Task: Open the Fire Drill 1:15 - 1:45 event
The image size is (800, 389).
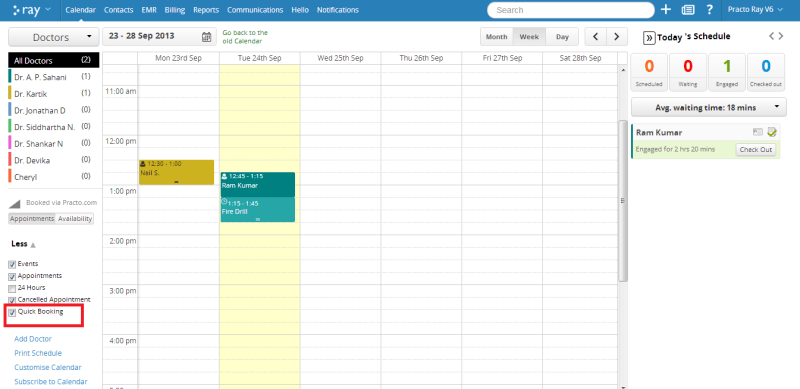Action: (x=258, y=210)
